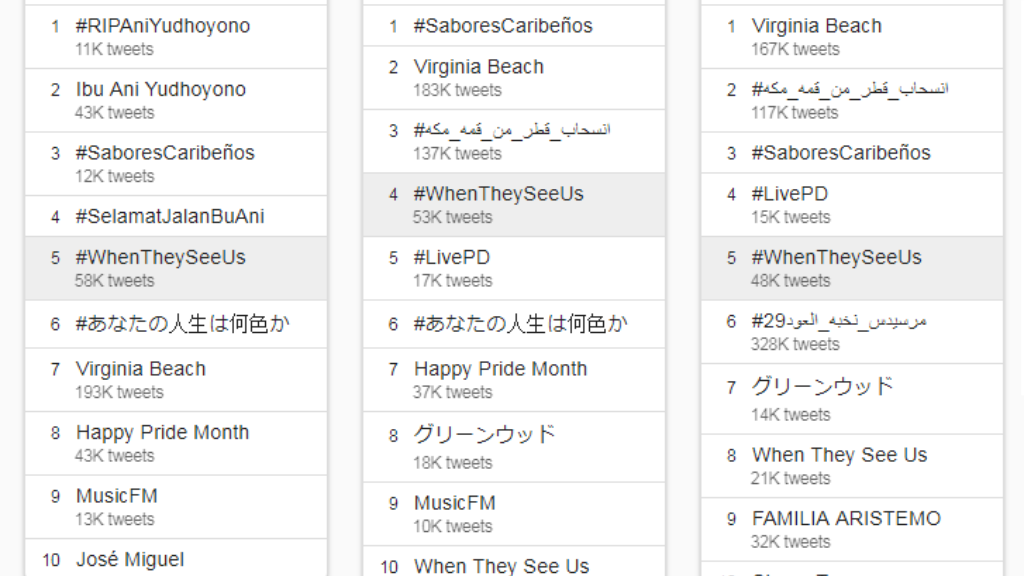Open #WhenTheySeeUs trend with 58K tweets
The width and height of the screenshot is (1024, 576).
click(x=160, y=257)
